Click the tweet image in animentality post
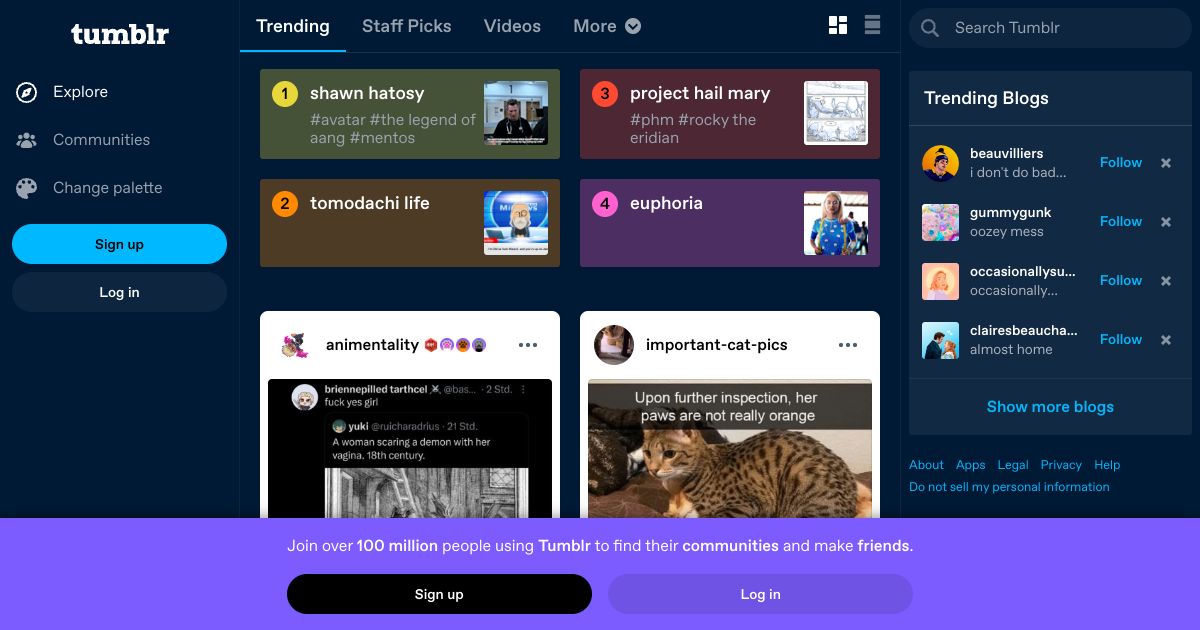Screen dimensions: 1200x630 pos(410,449)
